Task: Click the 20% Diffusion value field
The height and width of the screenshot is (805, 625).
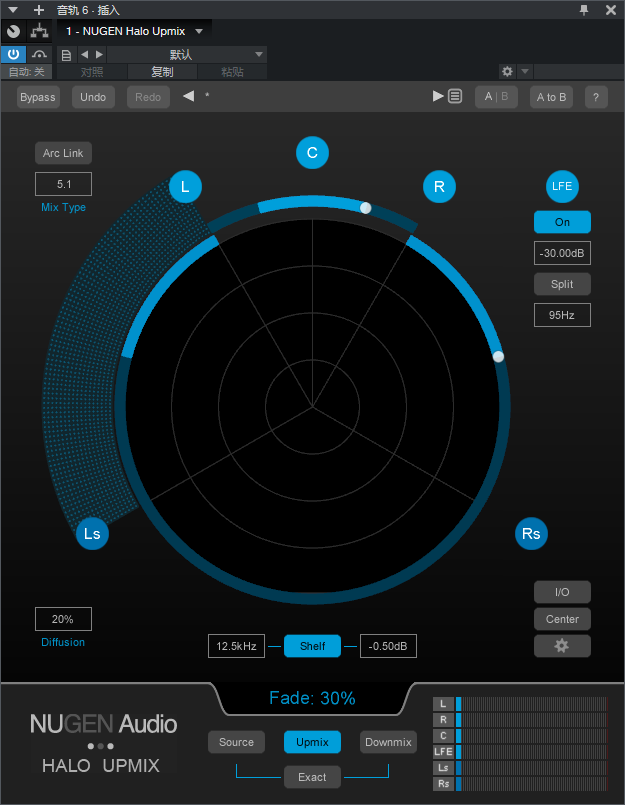Action: [x=63, y=619]
